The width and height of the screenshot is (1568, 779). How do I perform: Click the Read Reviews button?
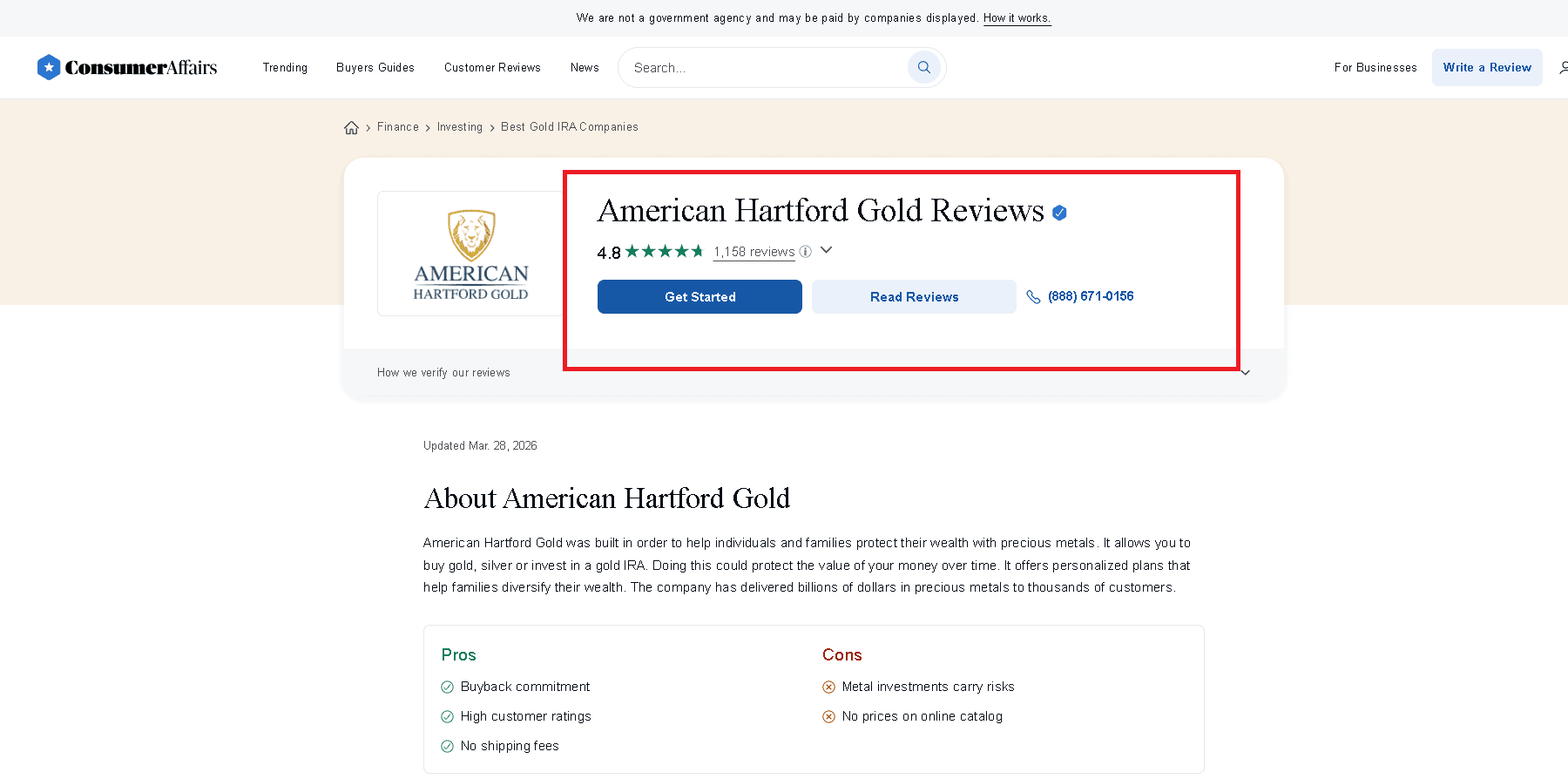(x=914, y=296)
